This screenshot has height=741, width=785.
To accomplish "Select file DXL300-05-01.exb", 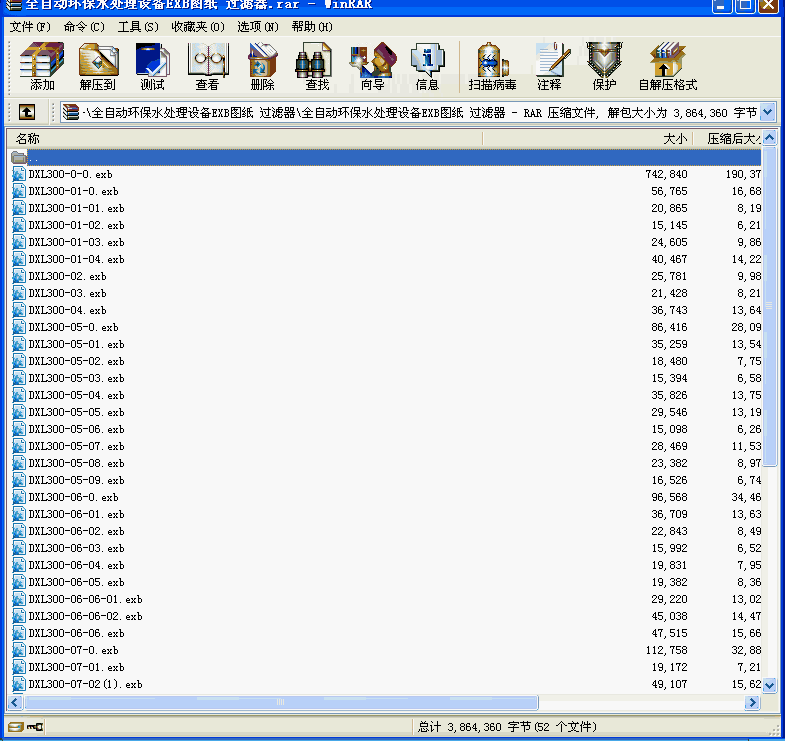I will 76,344.
